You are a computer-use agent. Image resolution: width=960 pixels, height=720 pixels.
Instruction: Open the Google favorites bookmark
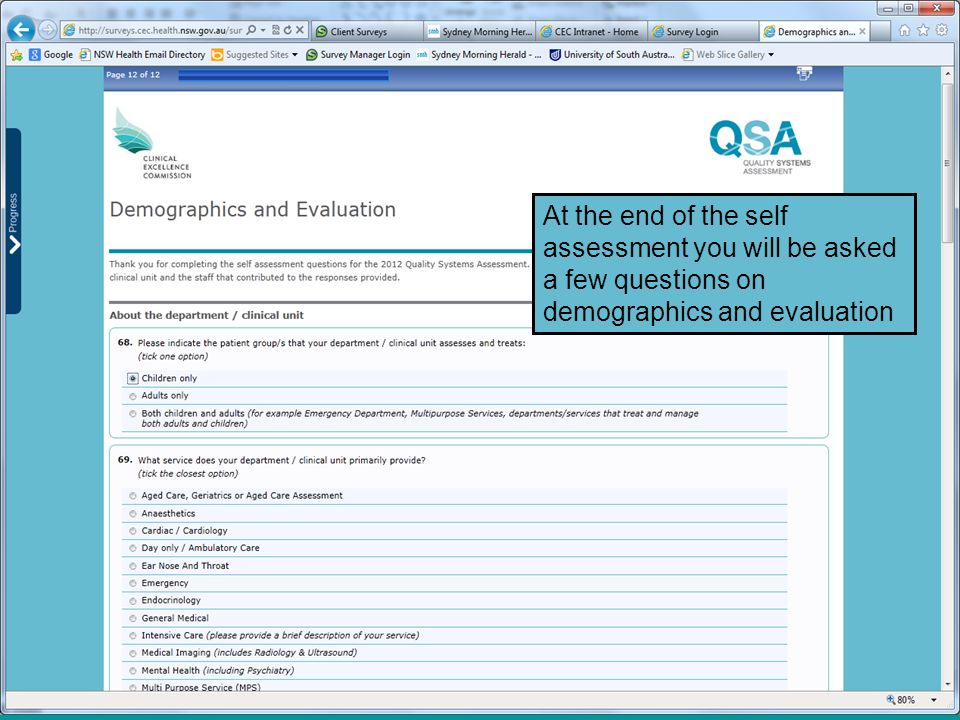(x=51, y=54)
